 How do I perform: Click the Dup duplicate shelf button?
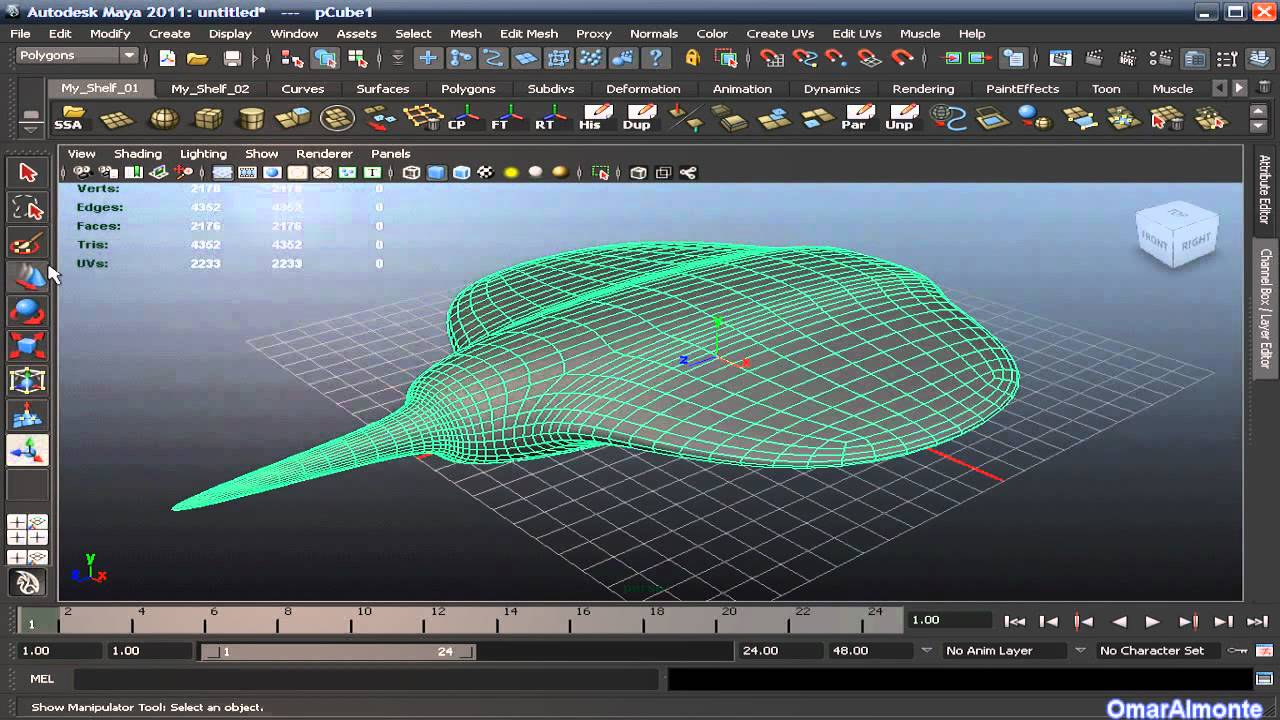click(637, 118)
